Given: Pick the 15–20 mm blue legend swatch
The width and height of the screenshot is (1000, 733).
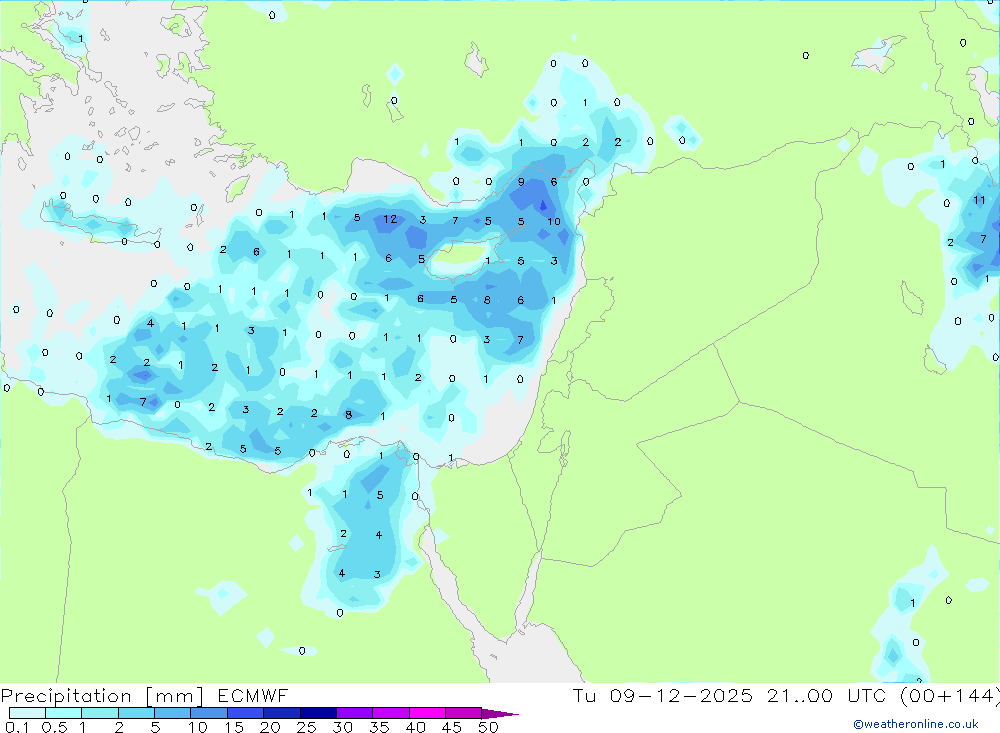Looking at the screenshot, I should click(246, 713).
